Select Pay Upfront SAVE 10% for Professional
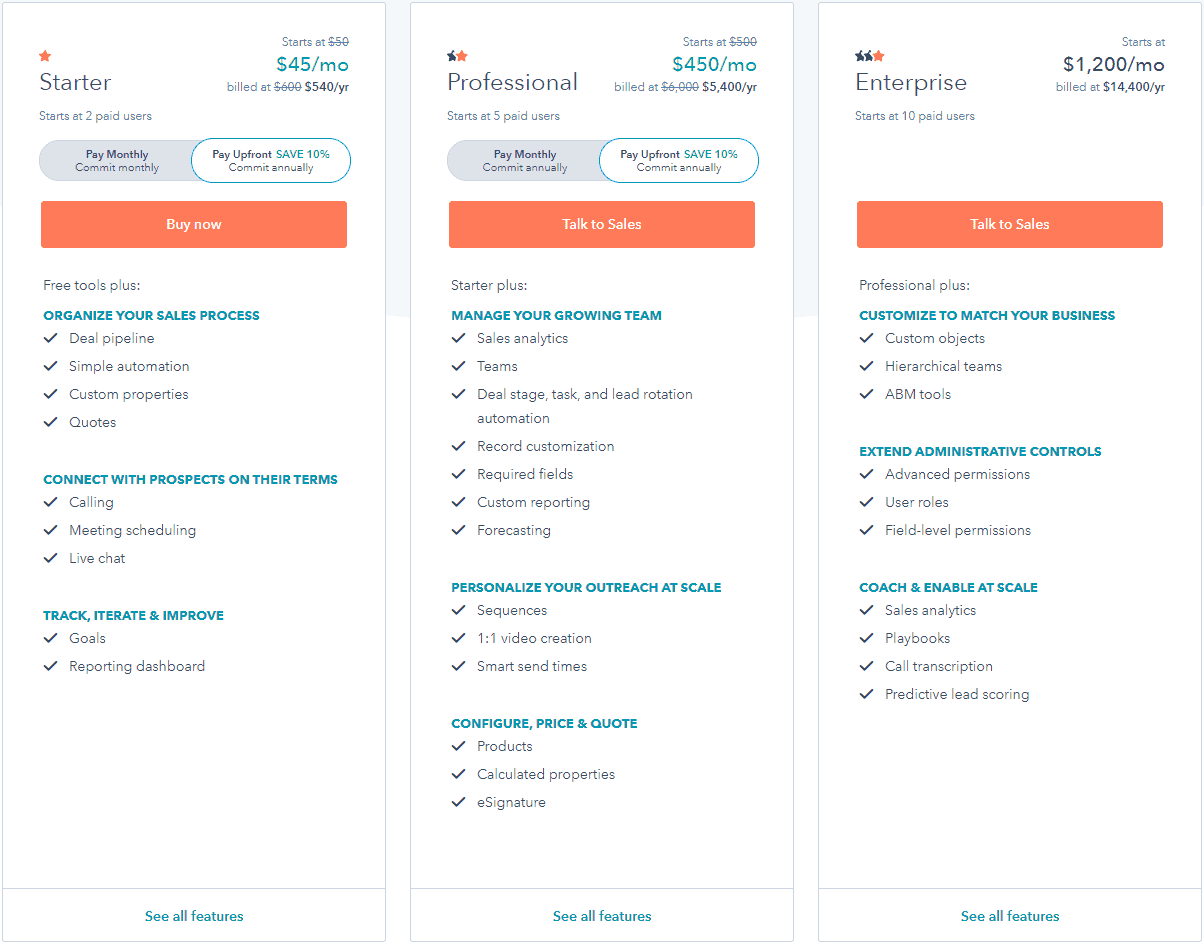The height and width of the screenshot is (944, 1204). (x=678, y=160)
